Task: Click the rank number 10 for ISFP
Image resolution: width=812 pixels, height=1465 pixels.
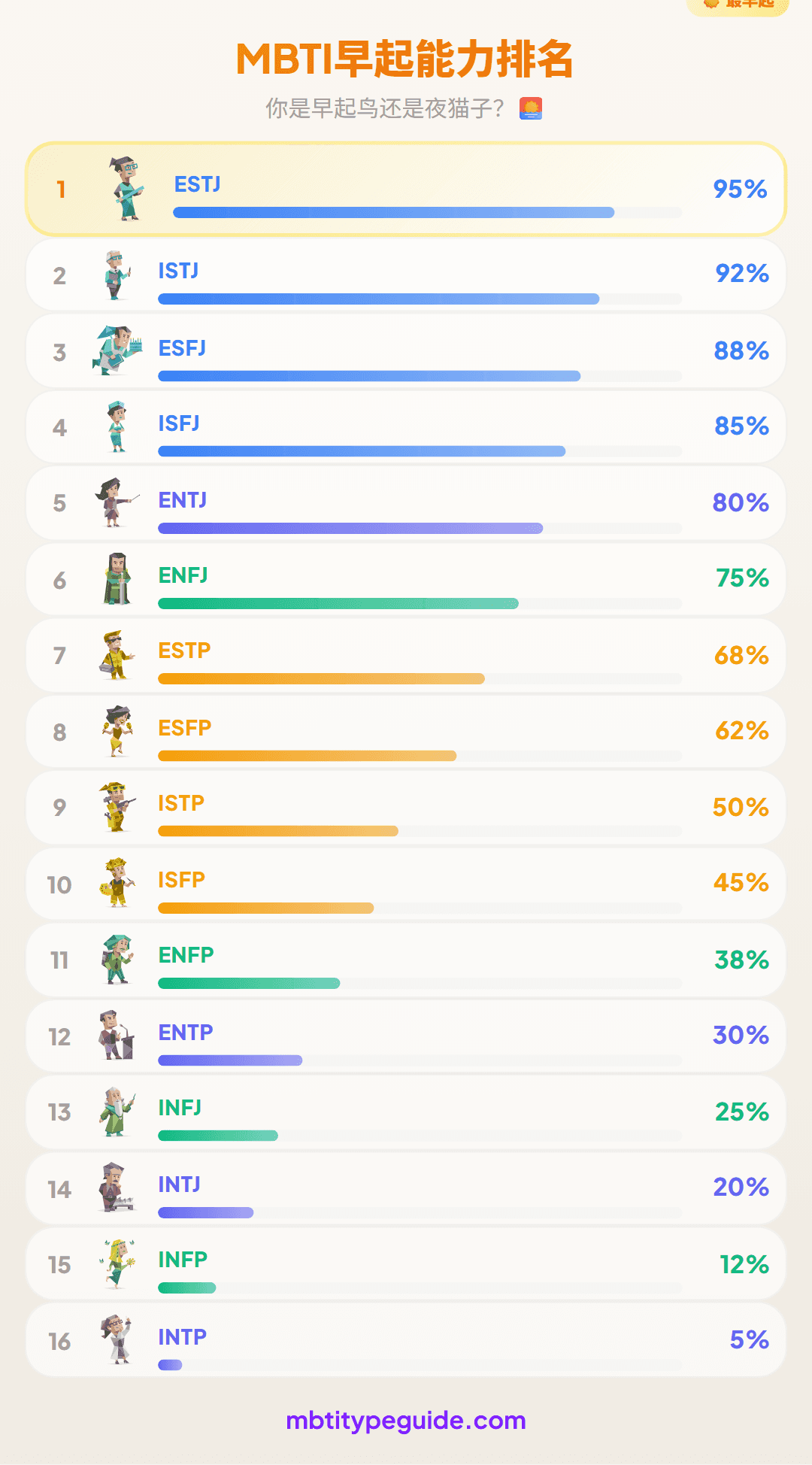Action: [59, 885]
